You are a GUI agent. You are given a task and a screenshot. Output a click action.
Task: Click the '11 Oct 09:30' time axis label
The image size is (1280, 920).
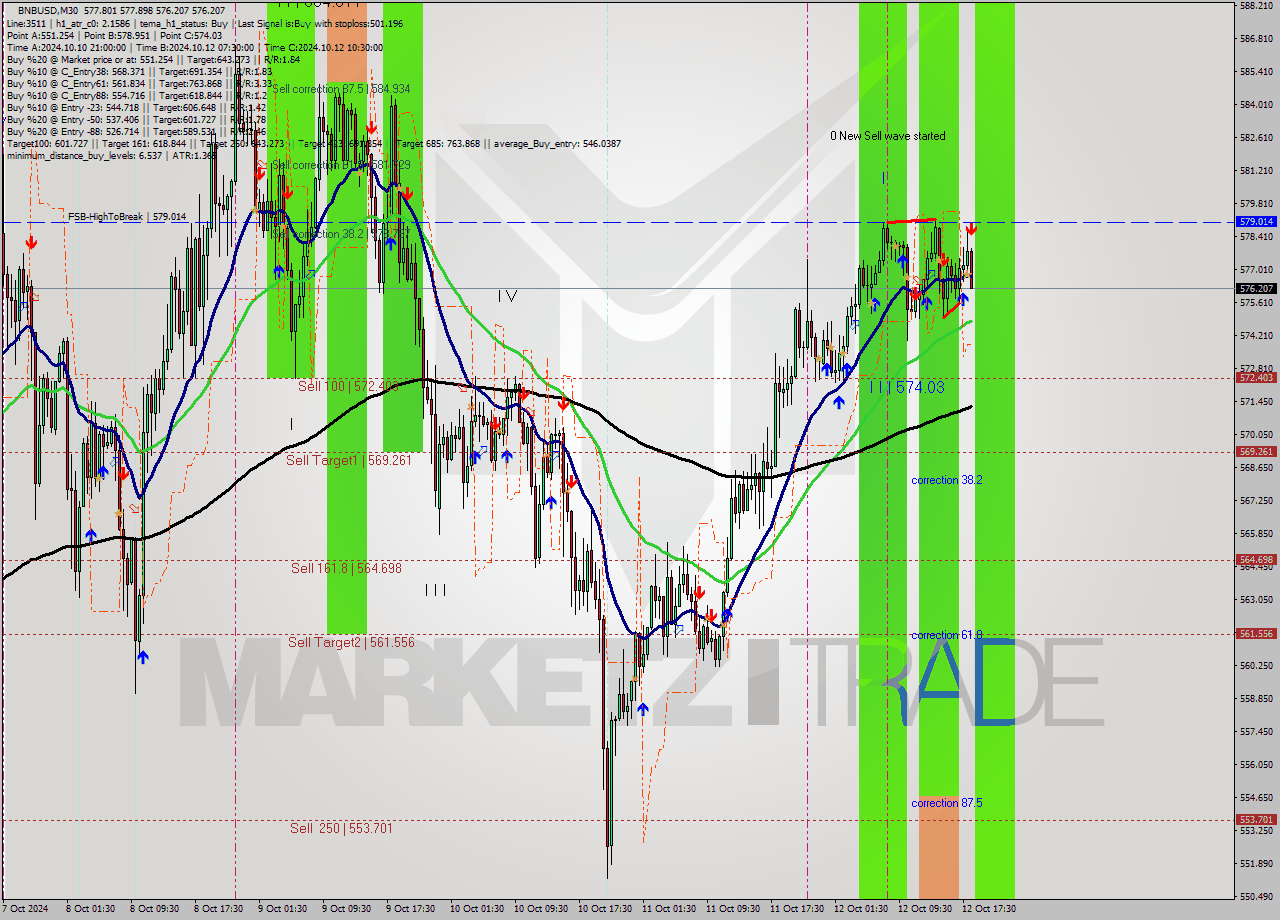[x=733, y=909]
